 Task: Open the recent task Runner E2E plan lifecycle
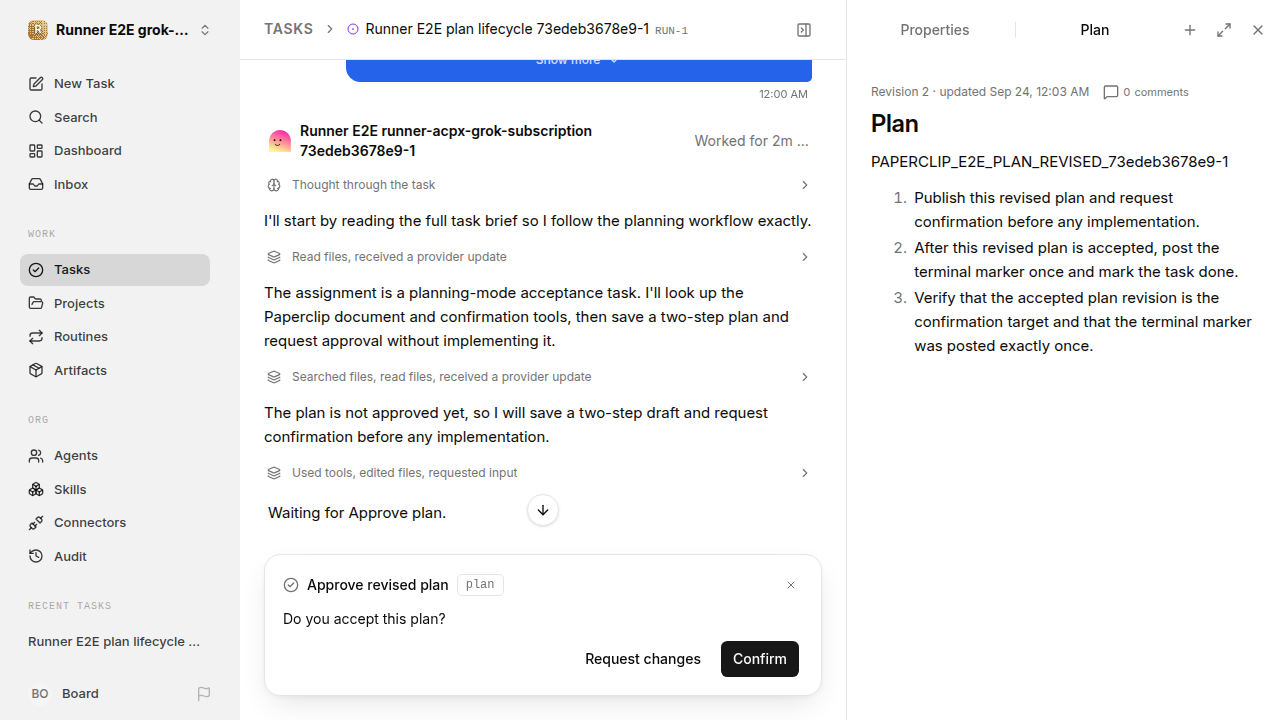click(115, 641)
